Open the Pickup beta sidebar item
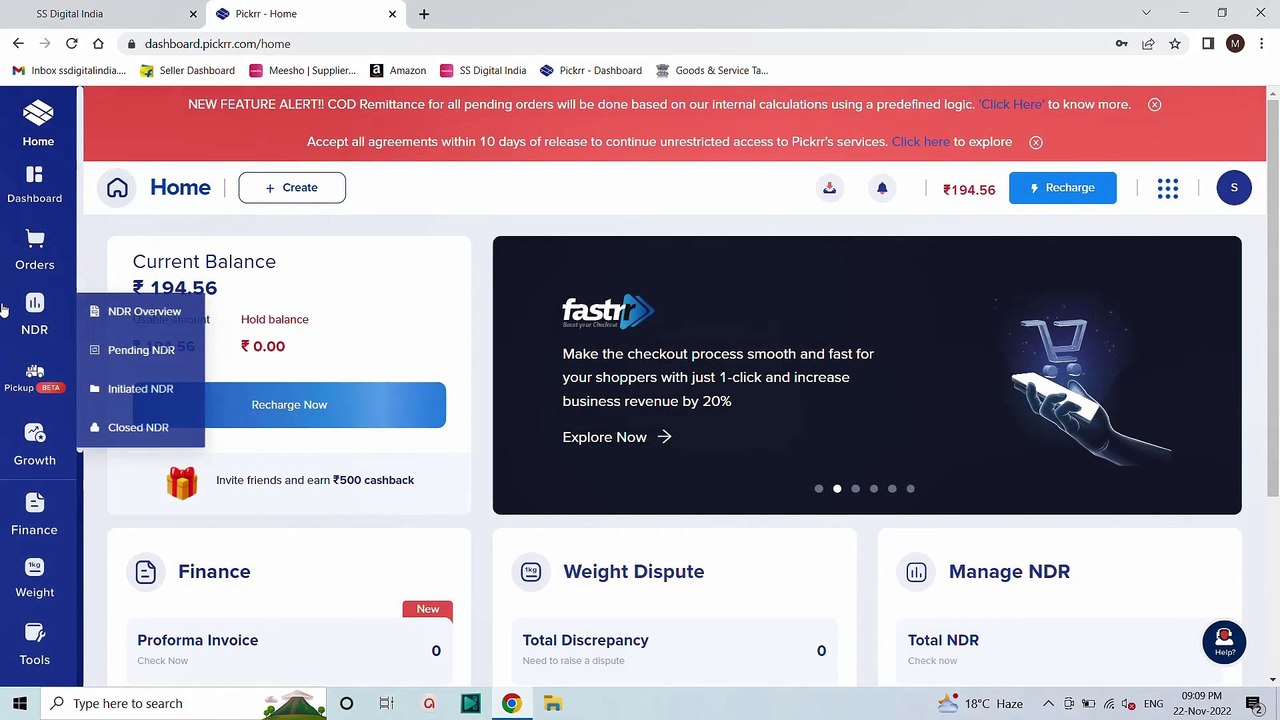 point(34,378)
